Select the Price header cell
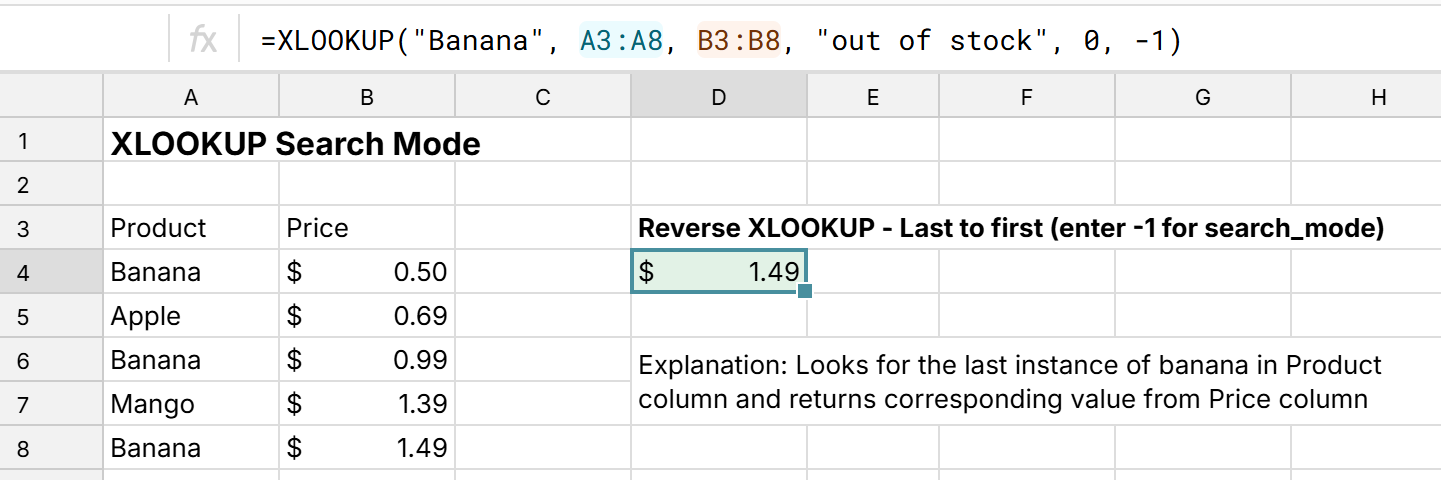The width and height of the screenshot is (1441, 480). [x=366, y=228]
